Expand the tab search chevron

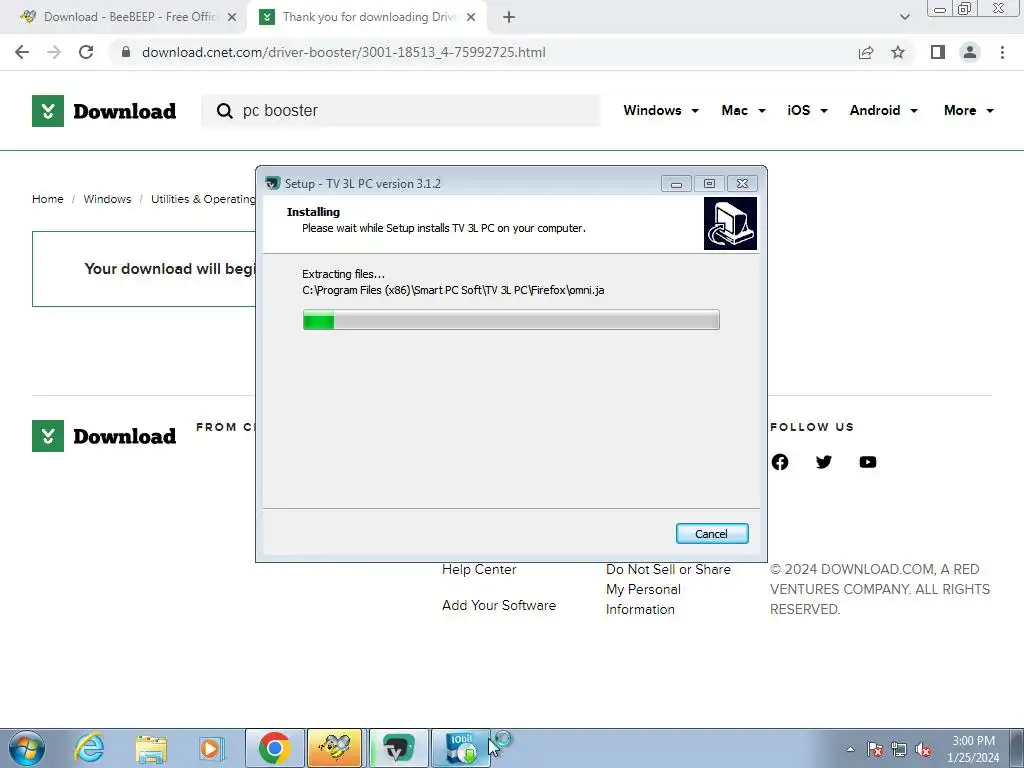pyautogui.click(x=904, y=17)
